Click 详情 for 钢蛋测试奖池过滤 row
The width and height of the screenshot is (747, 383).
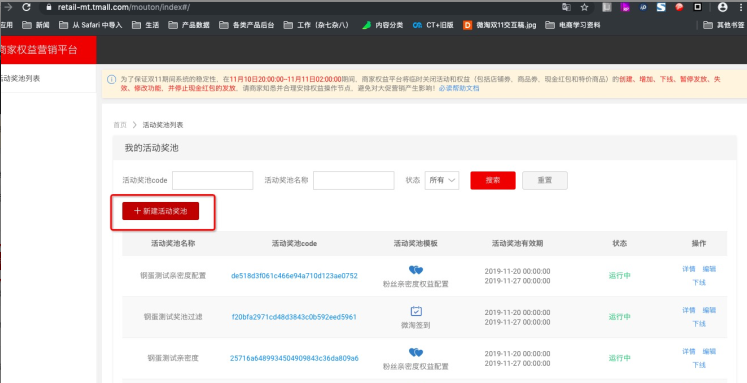click(689, 310)
